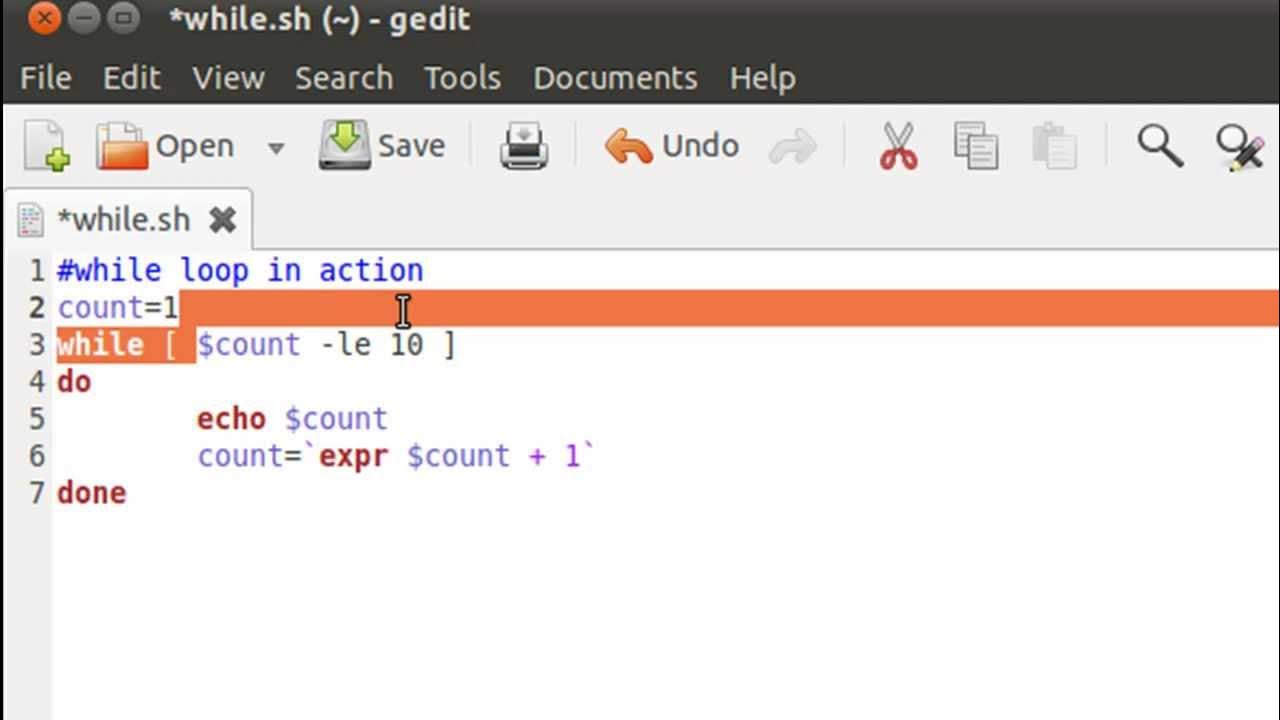Select the *while.sh tab
This screenshot has width=1280, height=720.
[122, 219]
